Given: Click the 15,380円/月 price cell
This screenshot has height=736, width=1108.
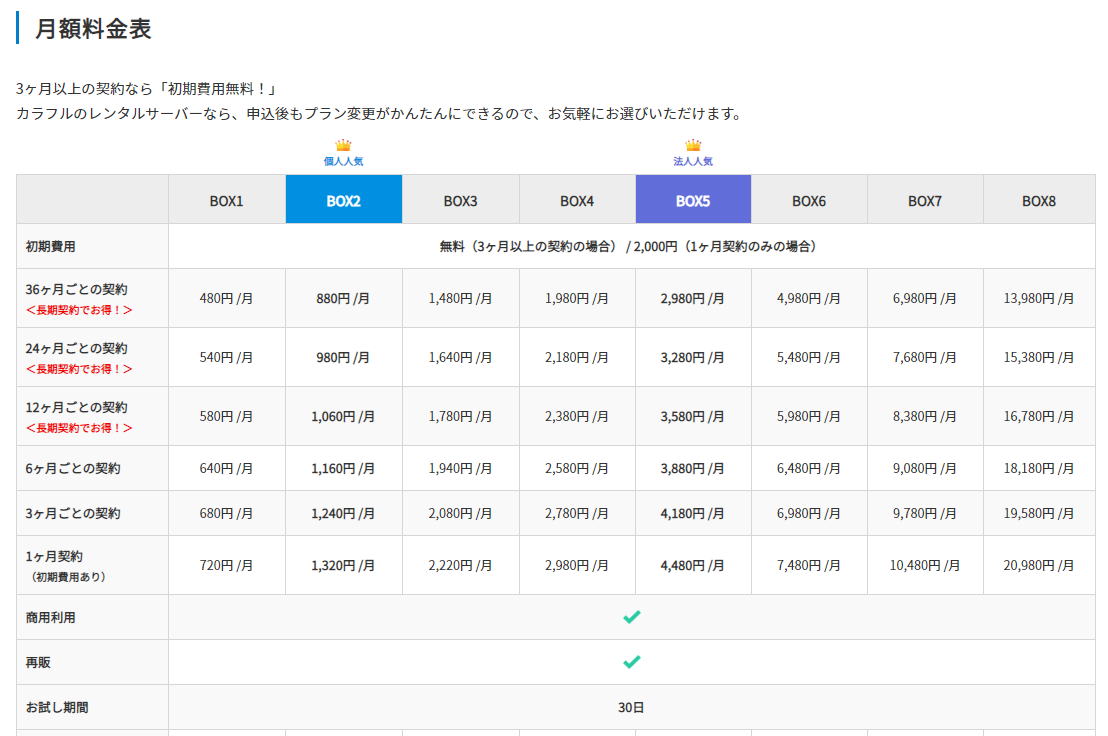Looking at the screenshot, I should tap(1039, 357).
